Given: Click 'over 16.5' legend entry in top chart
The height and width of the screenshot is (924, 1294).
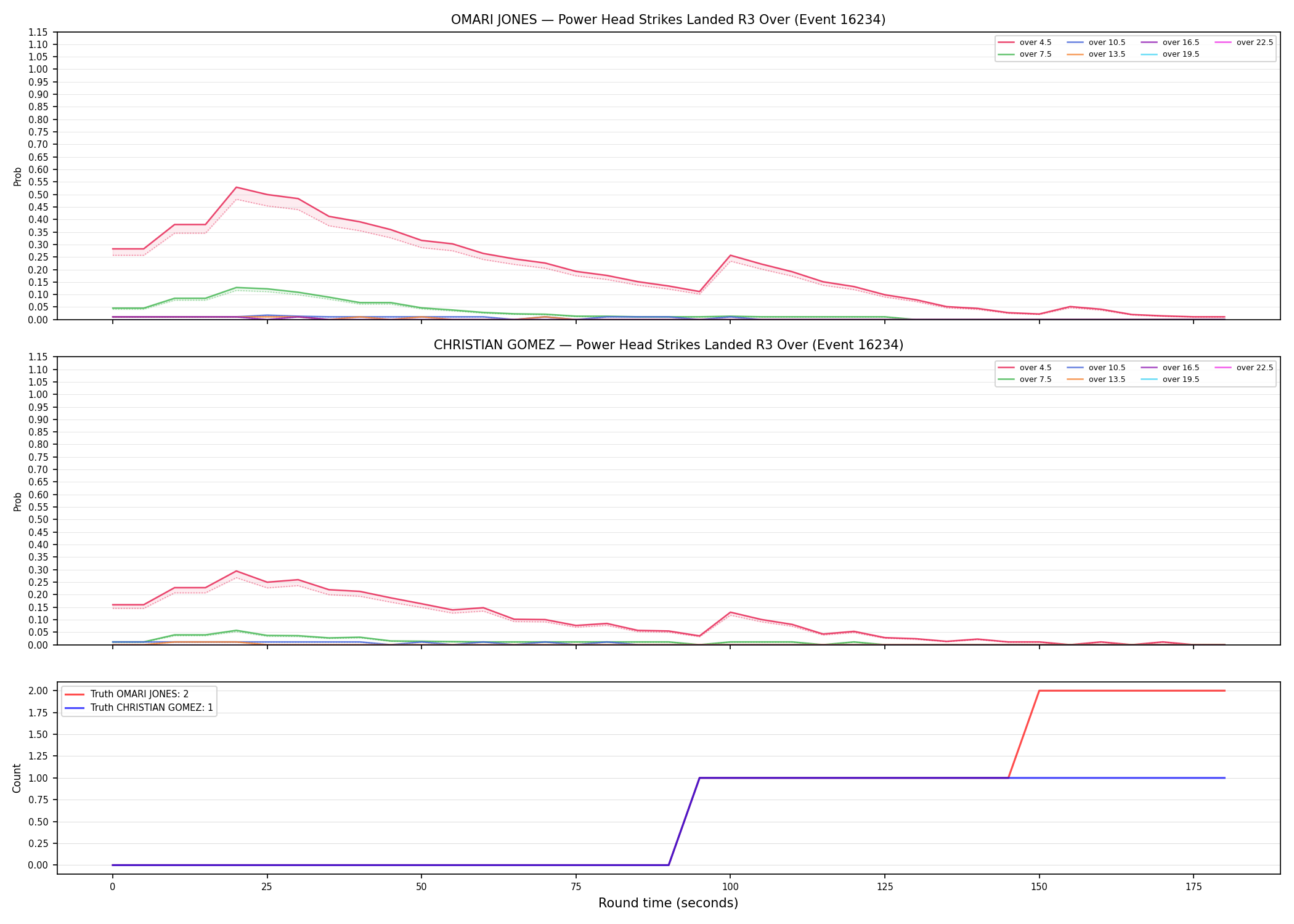Looking at the screenshot, I should pyautogui.click(x=1170, y=43).
